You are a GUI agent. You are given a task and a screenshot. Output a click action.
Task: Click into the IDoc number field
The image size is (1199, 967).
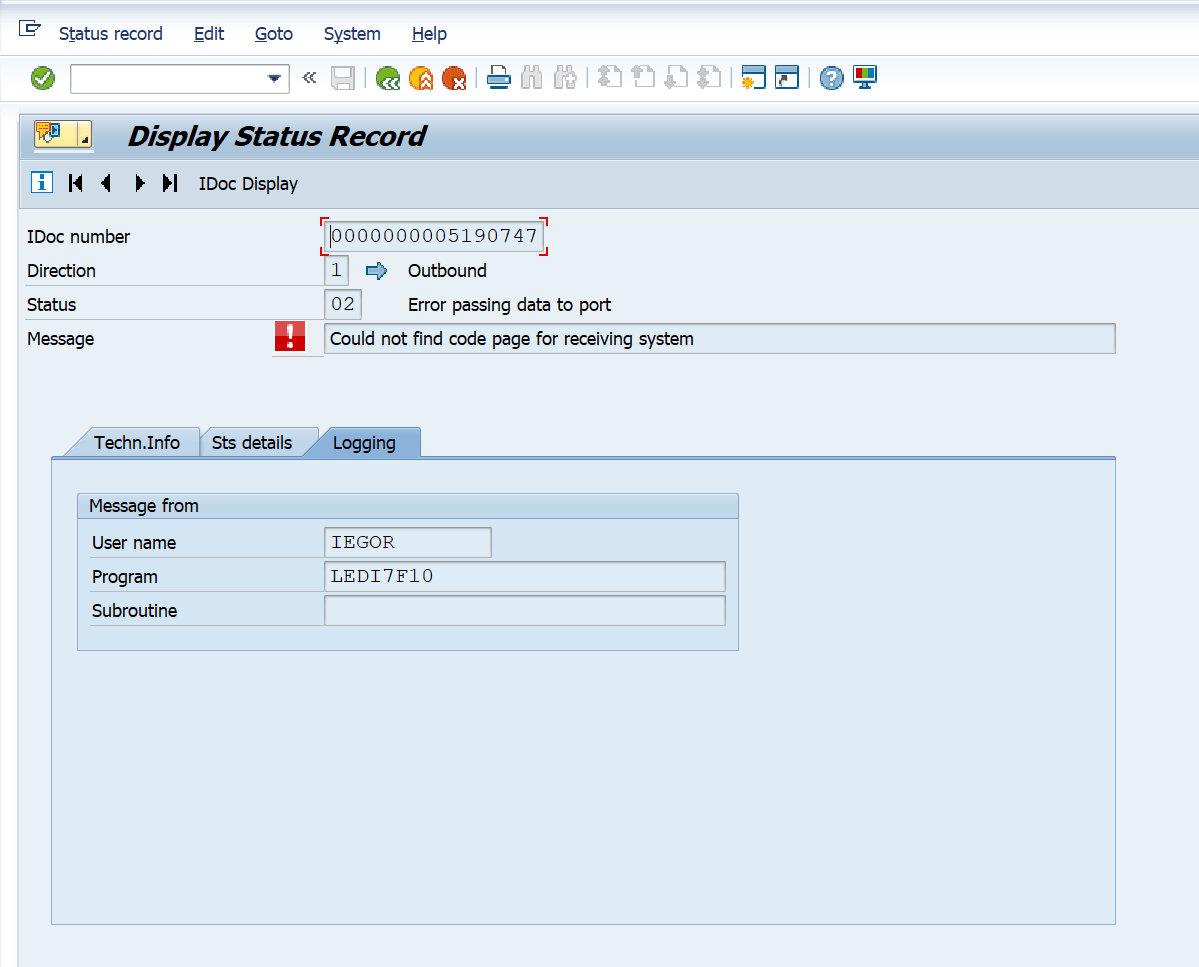click(x=434, y=237)
